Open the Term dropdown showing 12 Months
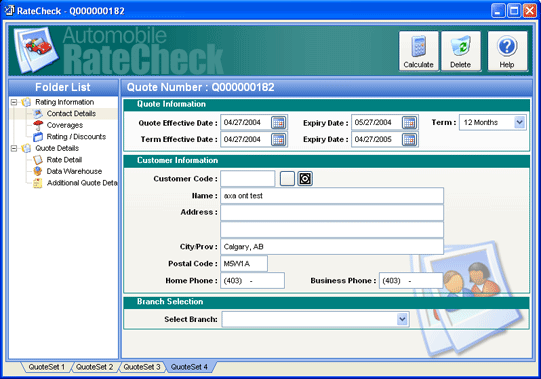The height and width of the screenshot is (379, 541). click(520, 123)
